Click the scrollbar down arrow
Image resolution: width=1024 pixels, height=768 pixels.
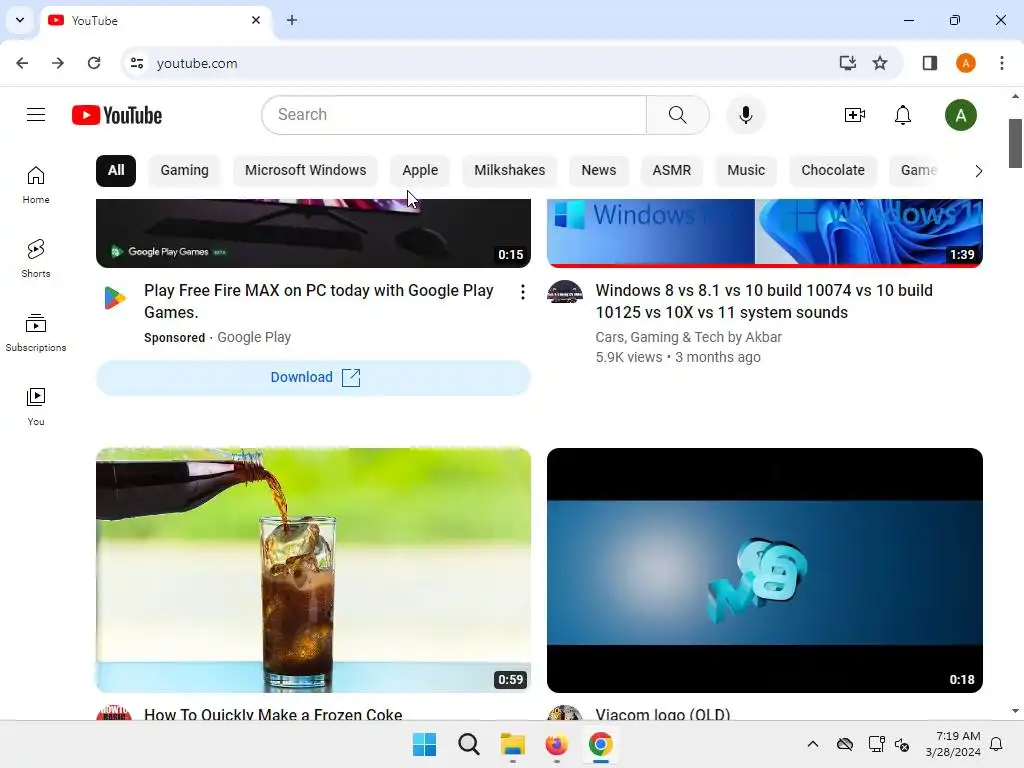(1015, 711)
